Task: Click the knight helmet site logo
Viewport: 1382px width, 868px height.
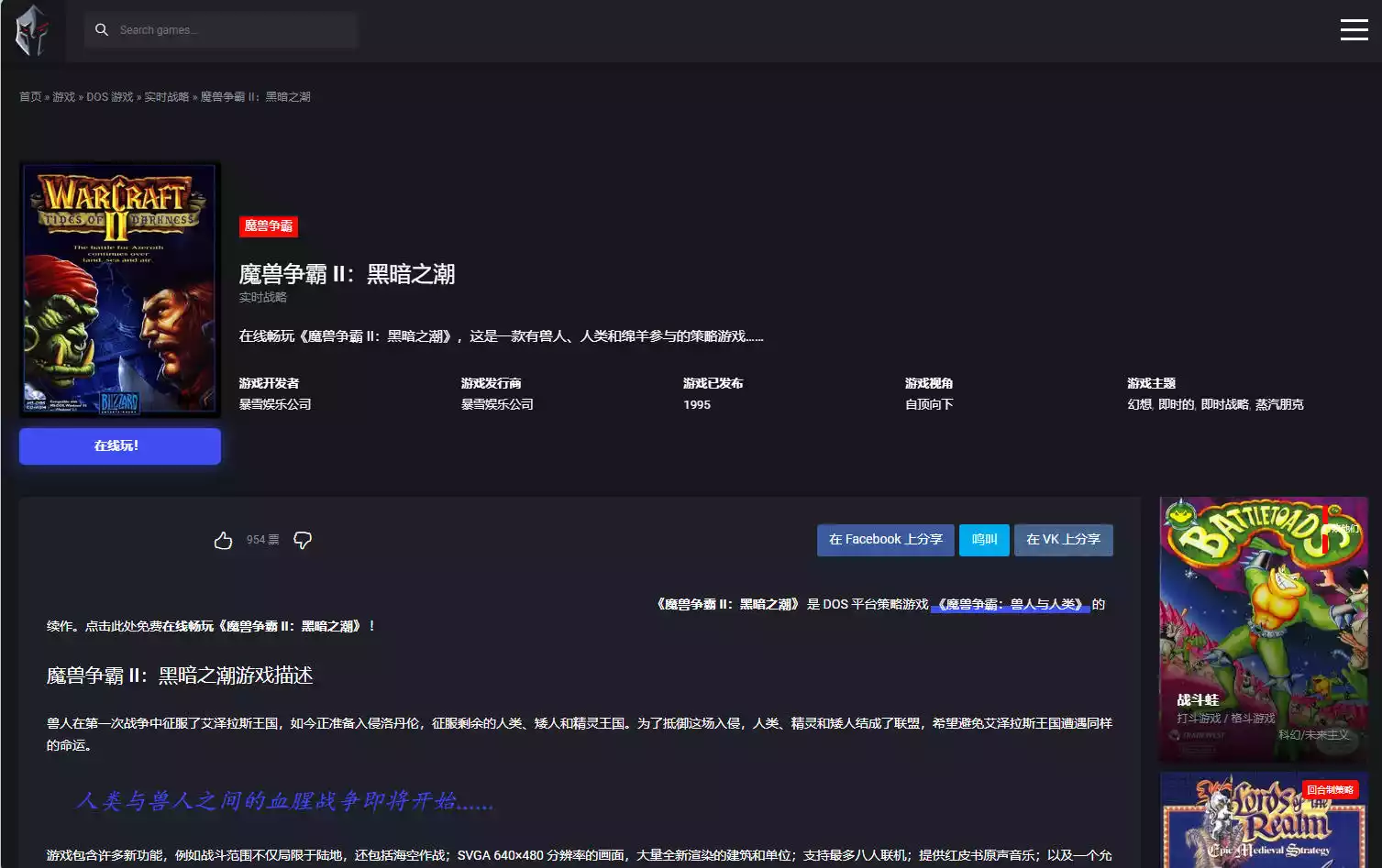Action: (x=32, y=30)
